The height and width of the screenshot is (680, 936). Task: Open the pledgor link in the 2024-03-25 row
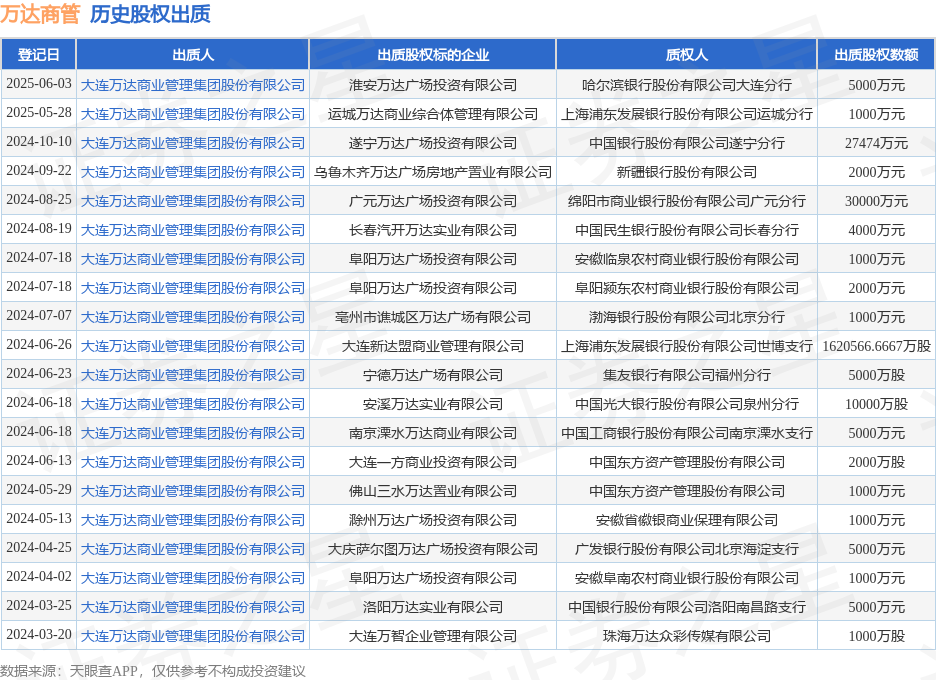point(193,607)
